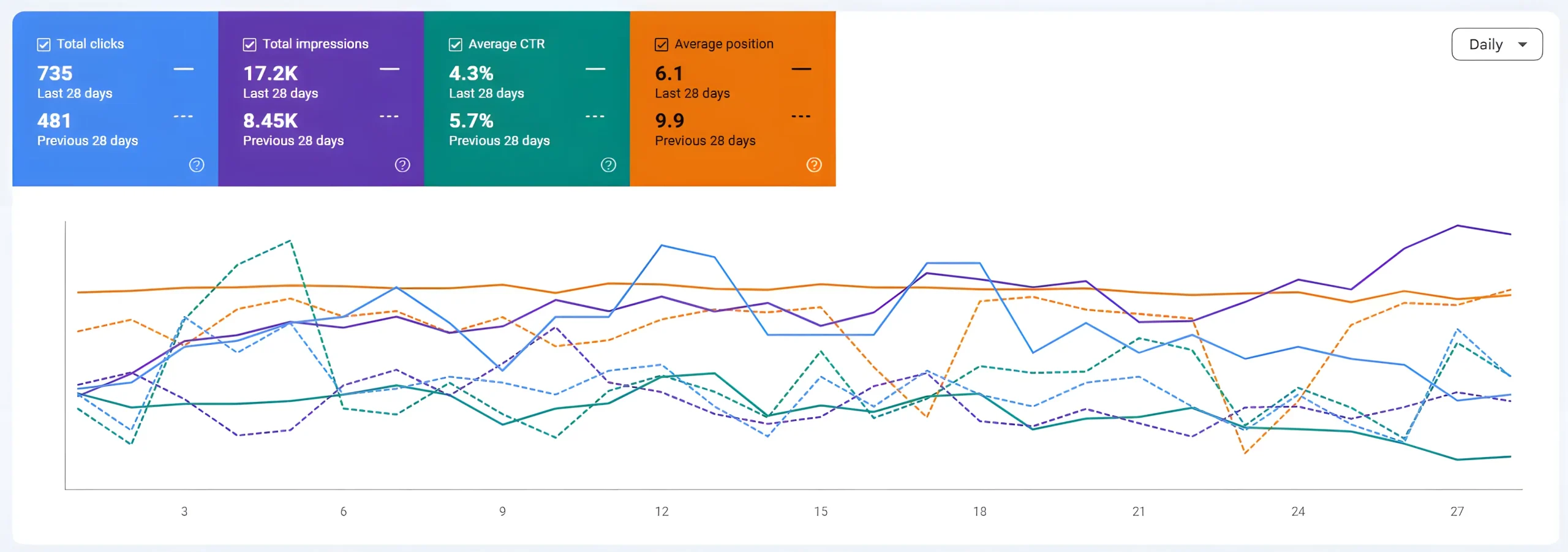The width and height of the screenshot is (1568, 552).
Task: Open help icon on Average CTR card
Action: [x=608, y=165]
